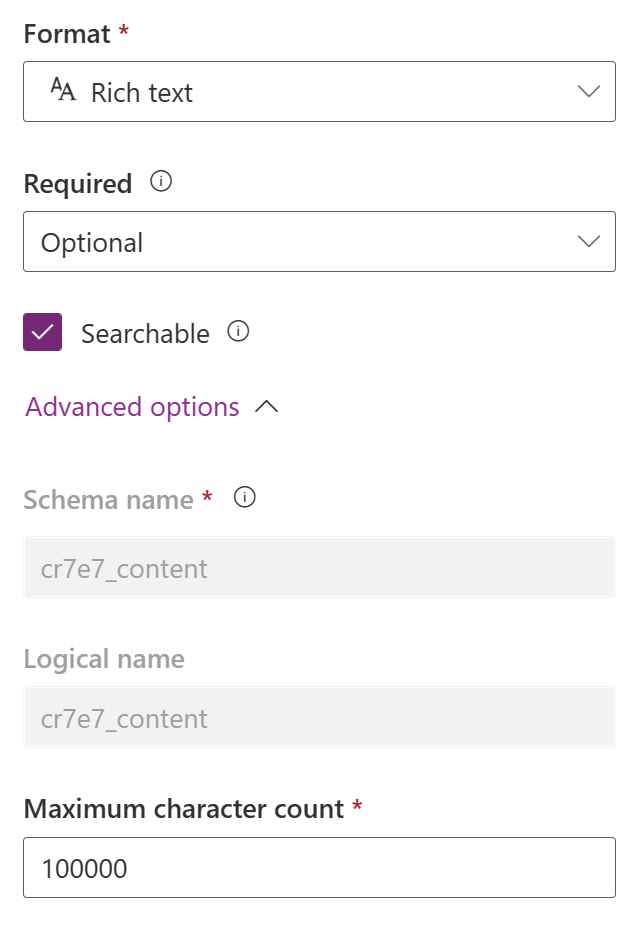Click the Rich text format icon

click(63, 91)
